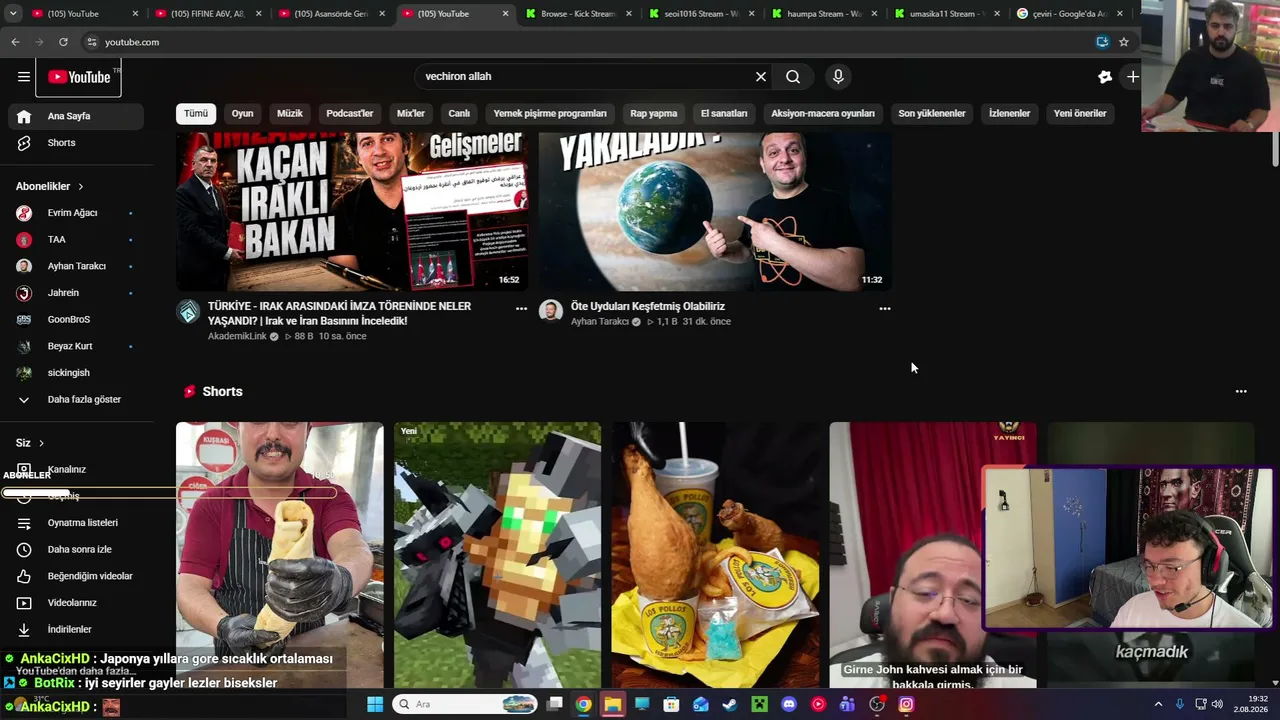Expand the Siz section
1280x720 pixels.
click(x=30, y=443)
